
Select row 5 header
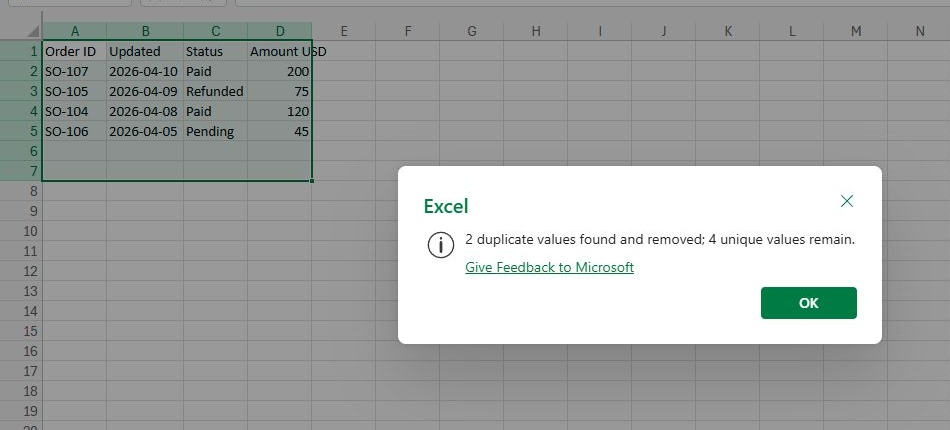pyautogui.click(x=21, y=131)
